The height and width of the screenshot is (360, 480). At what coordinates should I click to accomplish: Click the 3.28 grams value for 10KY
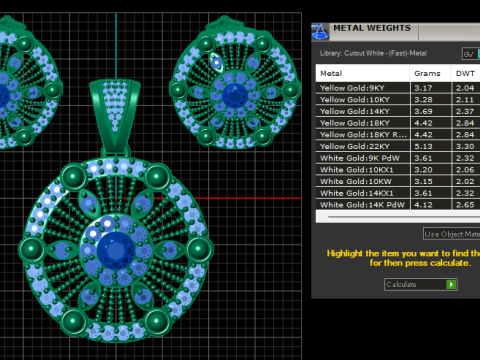pyautogui.click(x=423, y=100)
